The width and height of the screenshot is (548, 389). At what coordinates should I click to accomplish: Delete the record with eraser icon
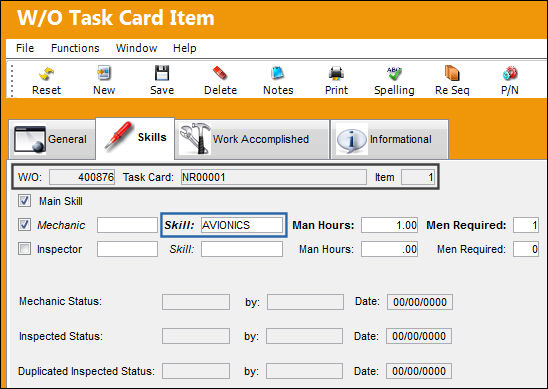[220, 80]
